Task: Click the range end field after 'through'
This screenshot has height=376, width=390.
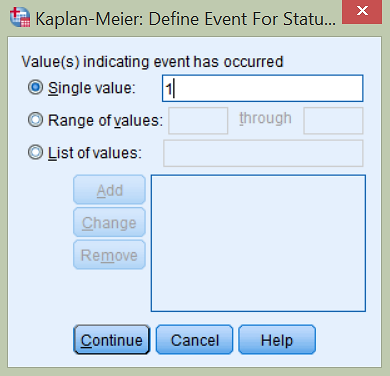Action: (333, 121)
